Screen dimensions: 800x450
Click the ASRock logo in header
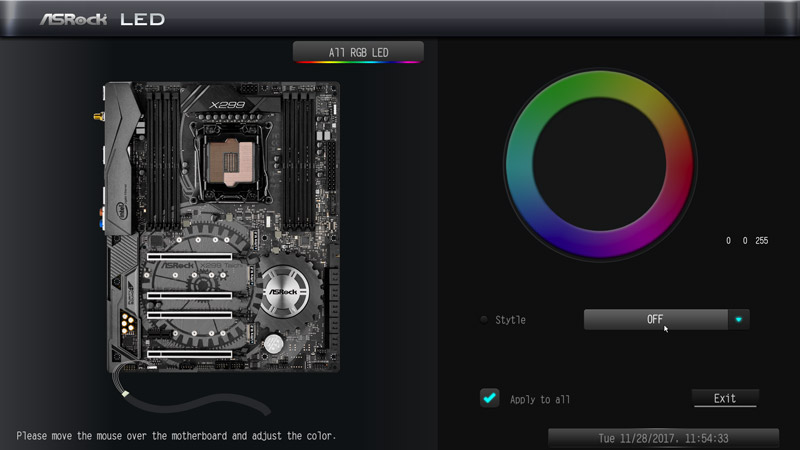pos(73,19)
